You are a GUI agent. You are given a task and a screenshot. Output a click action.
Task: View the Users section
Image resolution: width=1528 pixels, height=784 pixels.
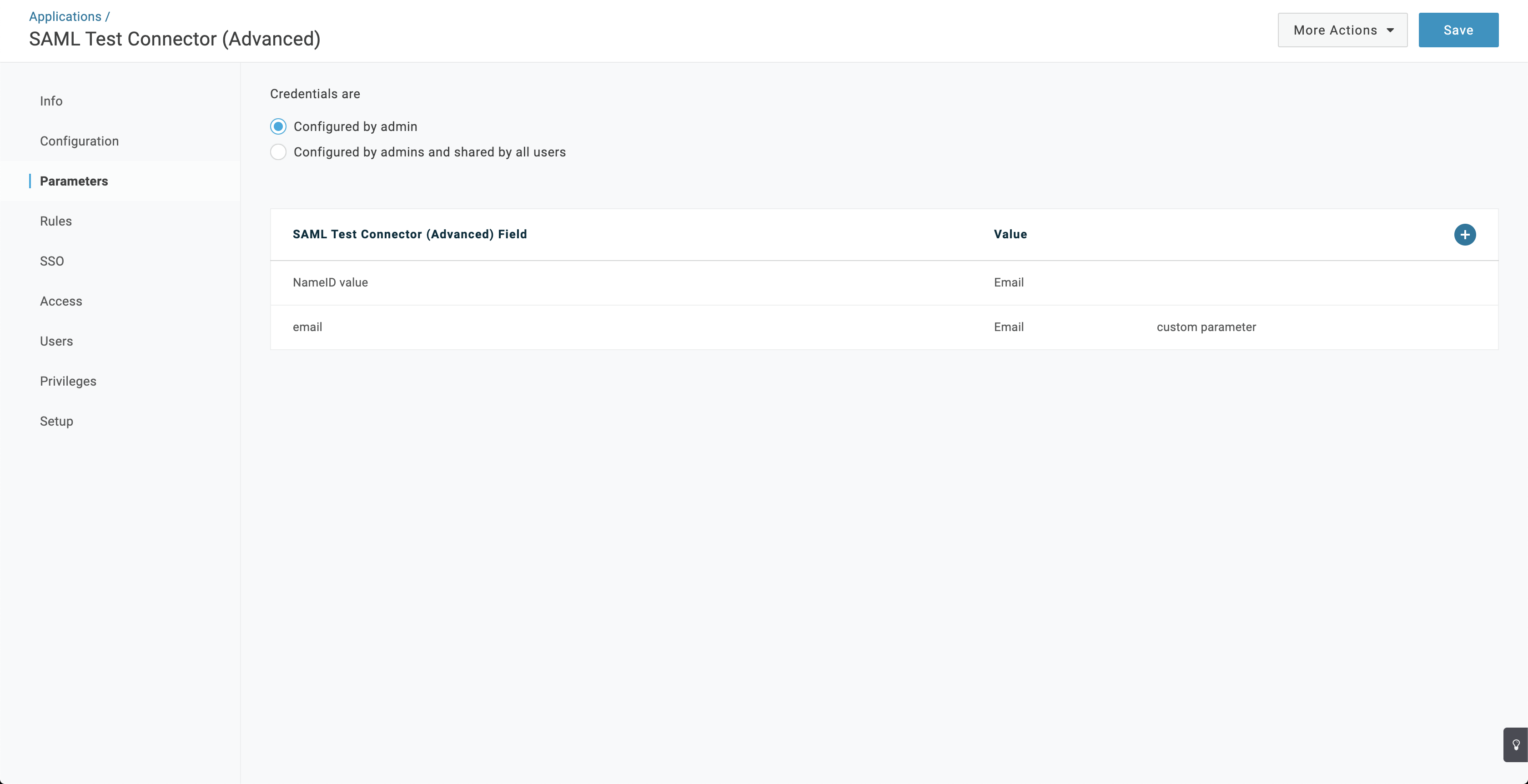56,341
